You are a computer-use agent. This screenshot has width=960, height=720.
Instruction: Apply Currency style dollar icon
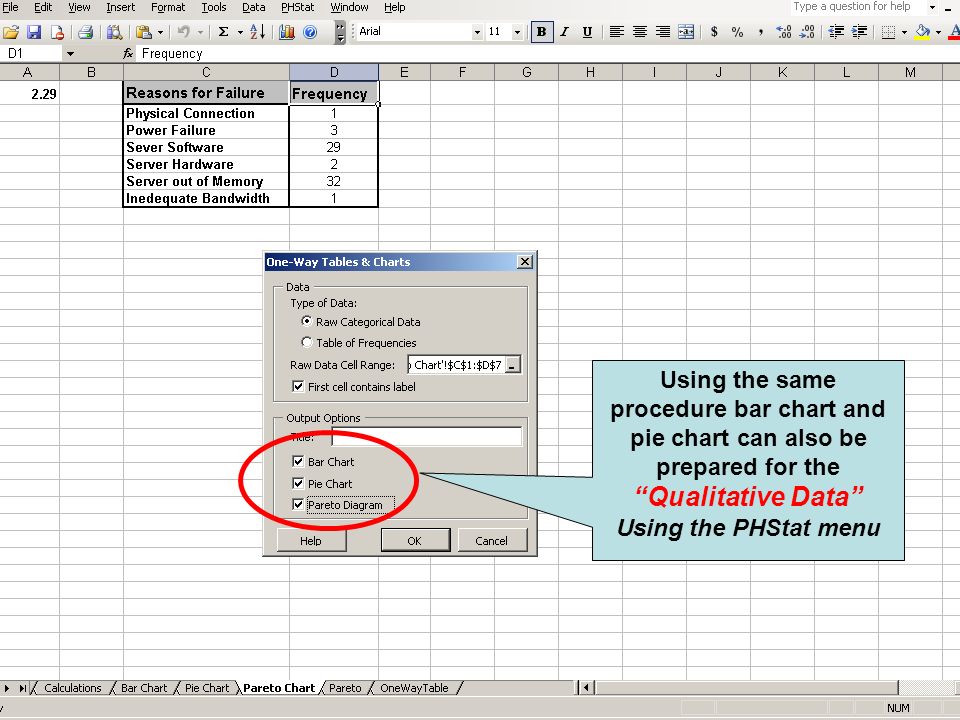click(714, 32)
